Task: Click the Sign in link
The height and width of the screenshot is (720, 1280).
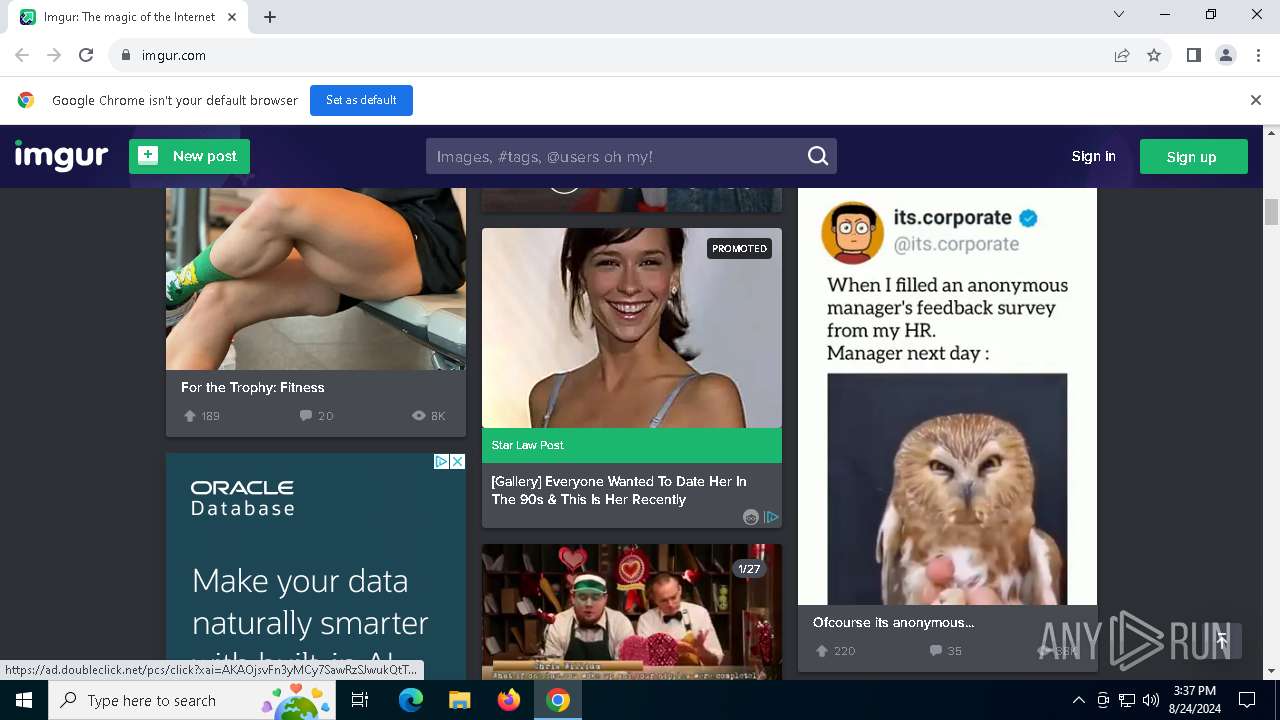Action: tap(1093, 156)
